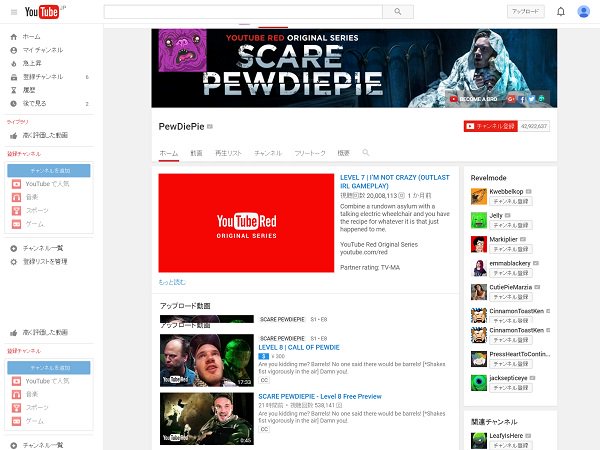Click BECOME A BRO link on banner
This screenshot has width=600, height=450.
point(474,99)
